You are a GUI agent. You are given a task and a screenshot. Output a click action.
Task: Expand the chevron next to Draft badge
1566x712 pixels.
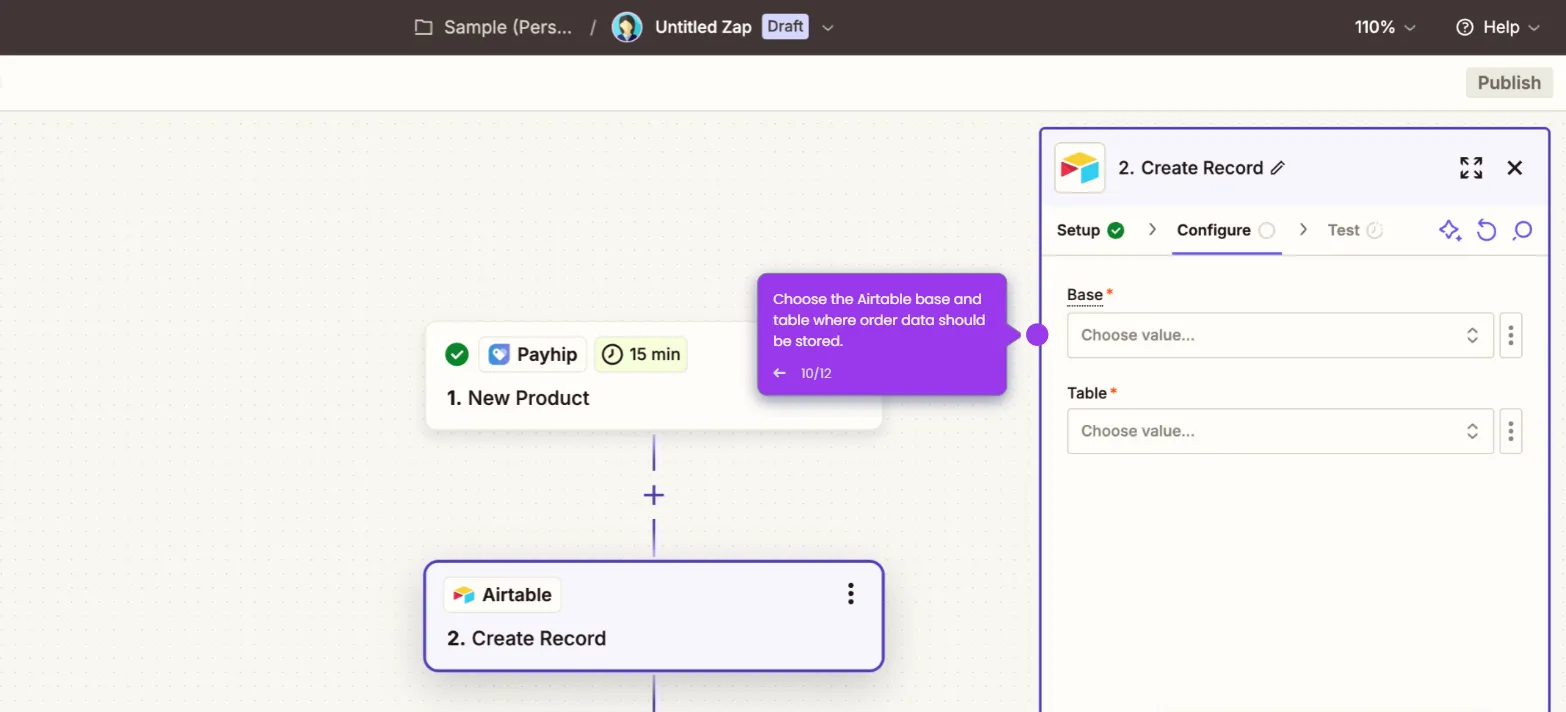point(827,28)
